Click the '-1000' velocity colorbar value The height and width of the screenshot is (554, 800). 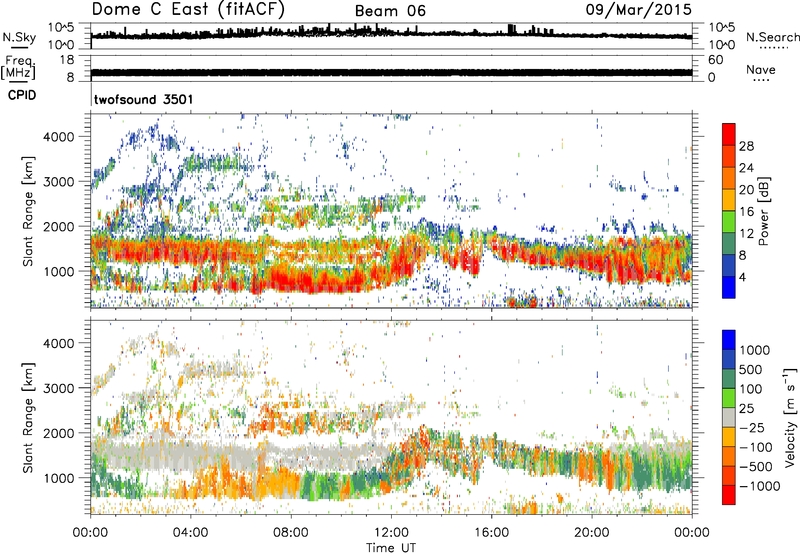click(x=759, y=486)
